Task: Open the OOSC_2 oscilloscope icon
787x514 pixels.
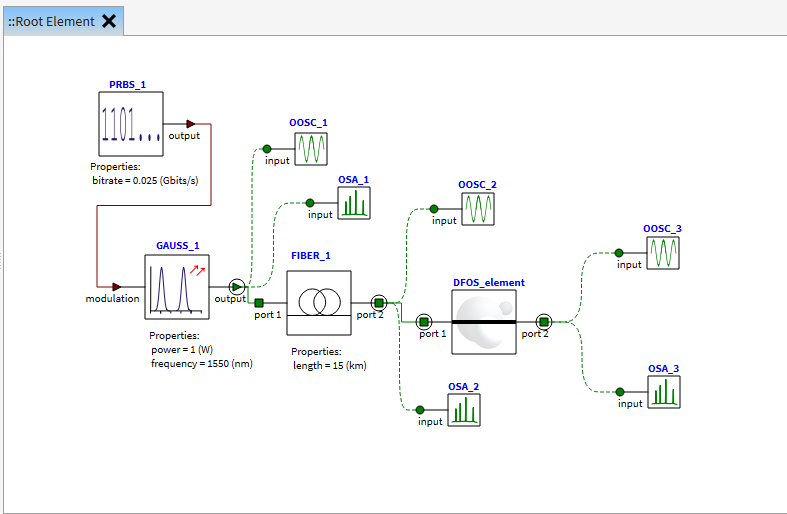Action: click(x=478, y=209)
